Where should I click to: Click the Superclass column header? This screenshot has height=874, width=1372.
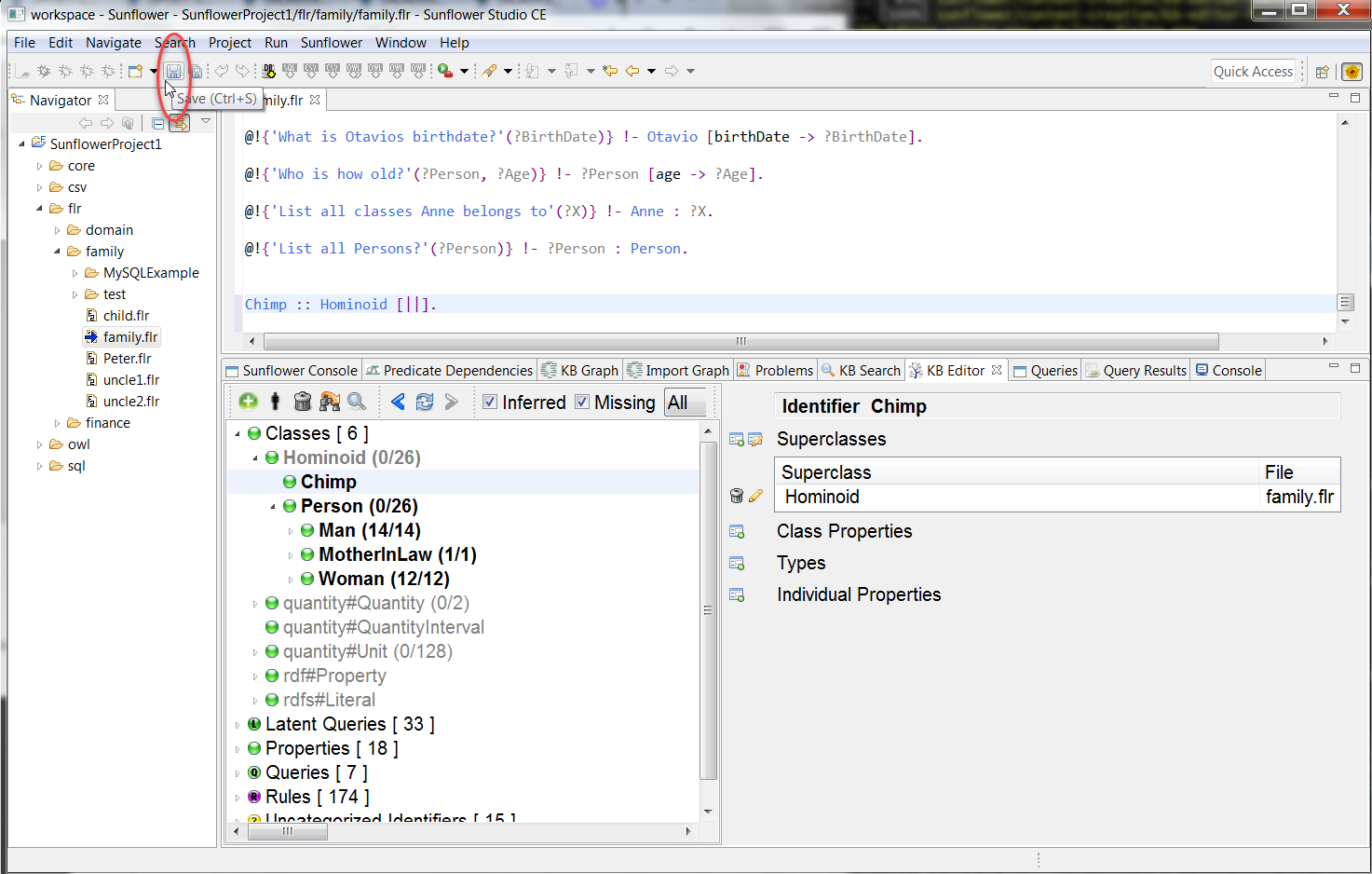tap(1016, 472)
